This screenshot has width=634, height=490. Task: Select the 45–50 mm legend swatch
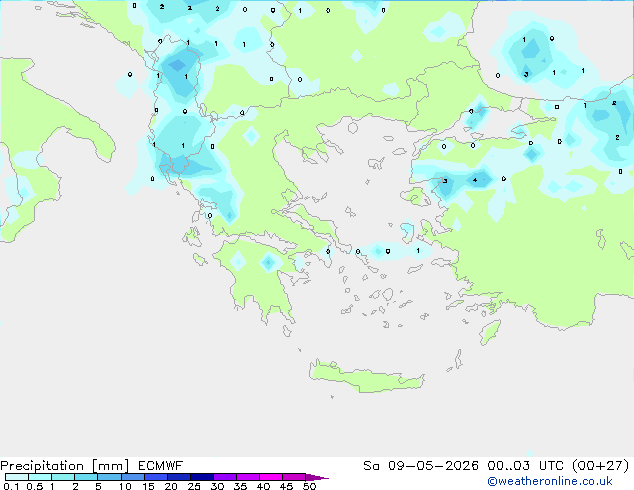pyautogui.click(x=294, y=477)
